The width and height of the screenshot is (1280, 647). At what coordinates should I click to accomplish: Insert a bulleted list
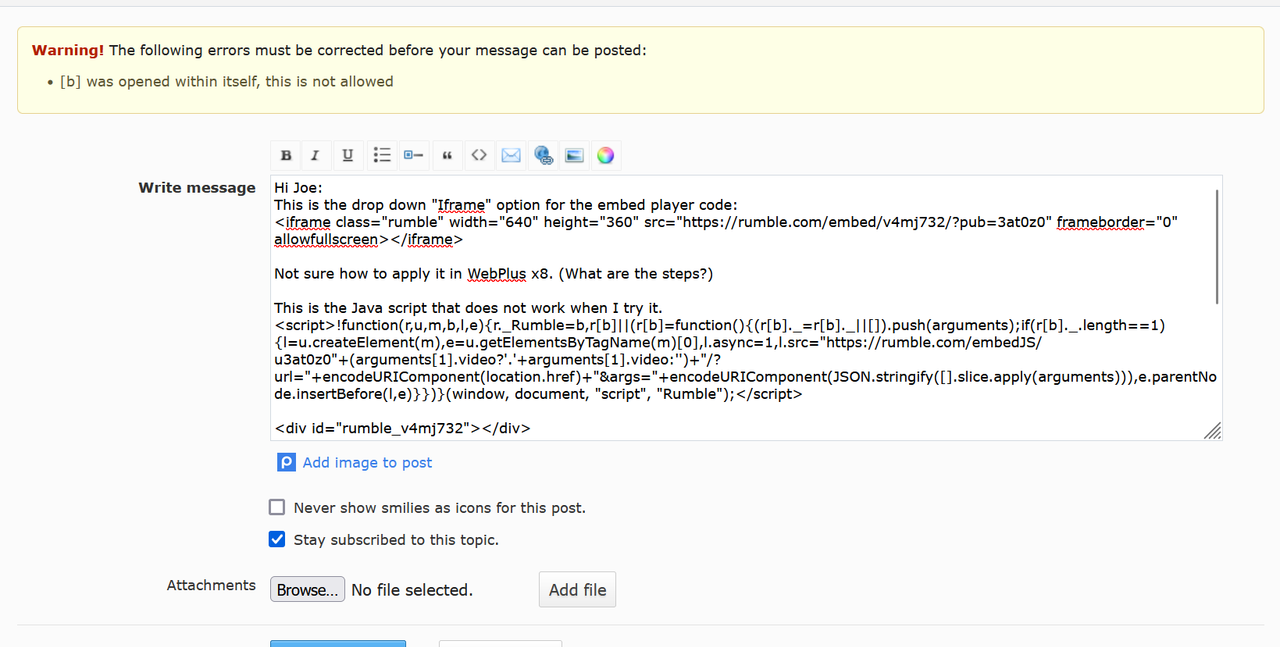click(x=382, y=155)
